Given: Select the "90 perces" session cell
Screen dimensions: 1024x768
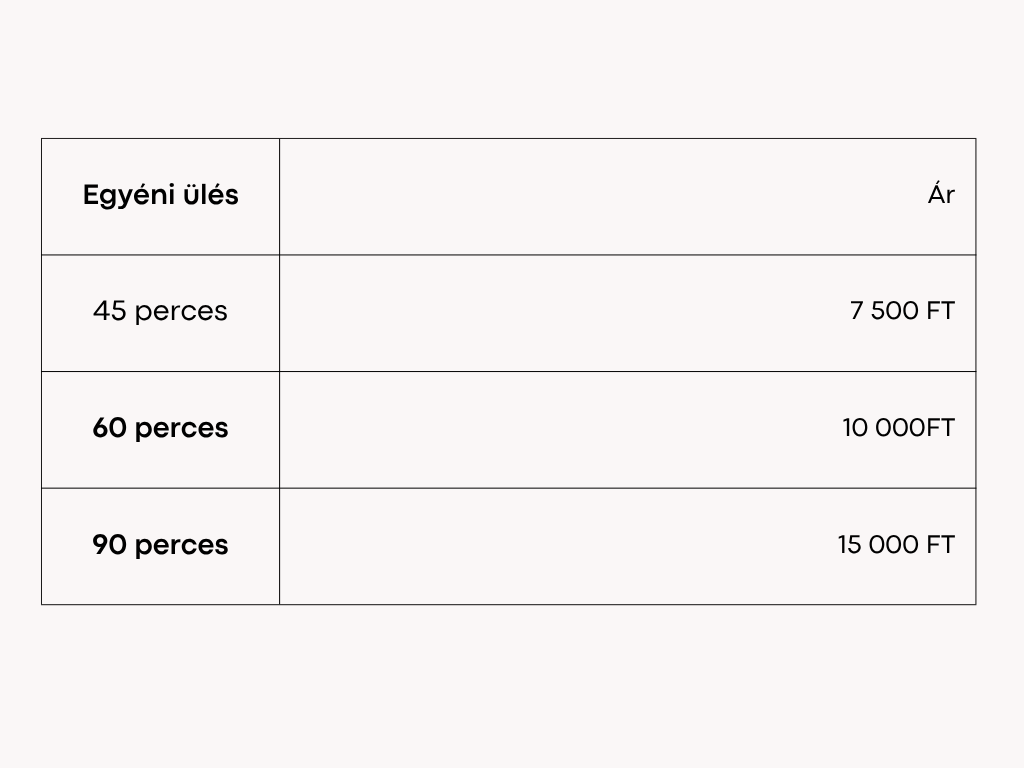Looking at the screenshot, I should (160, 545).
